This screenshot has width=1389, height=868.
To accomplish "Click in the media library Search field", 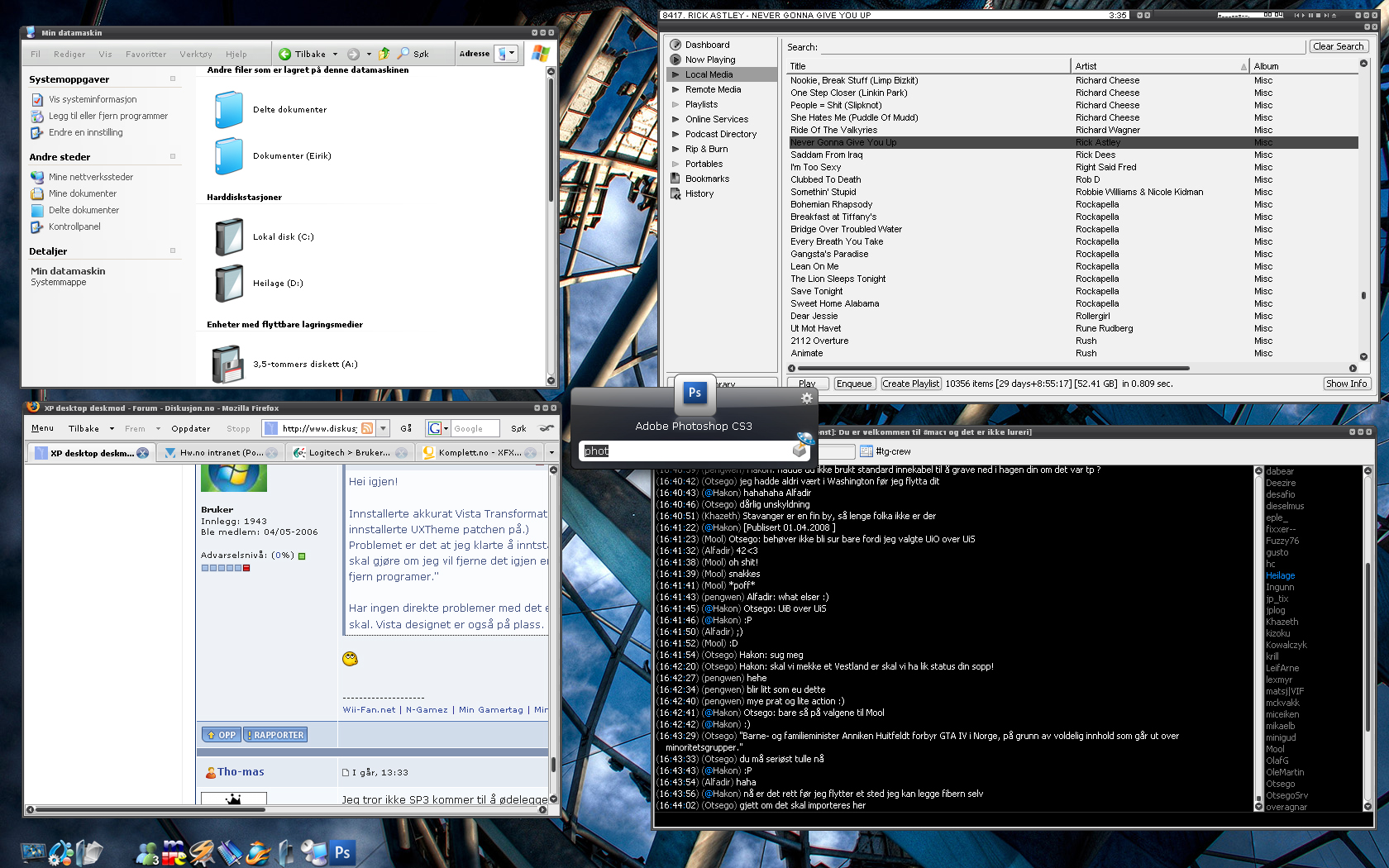I will 1062,47.
